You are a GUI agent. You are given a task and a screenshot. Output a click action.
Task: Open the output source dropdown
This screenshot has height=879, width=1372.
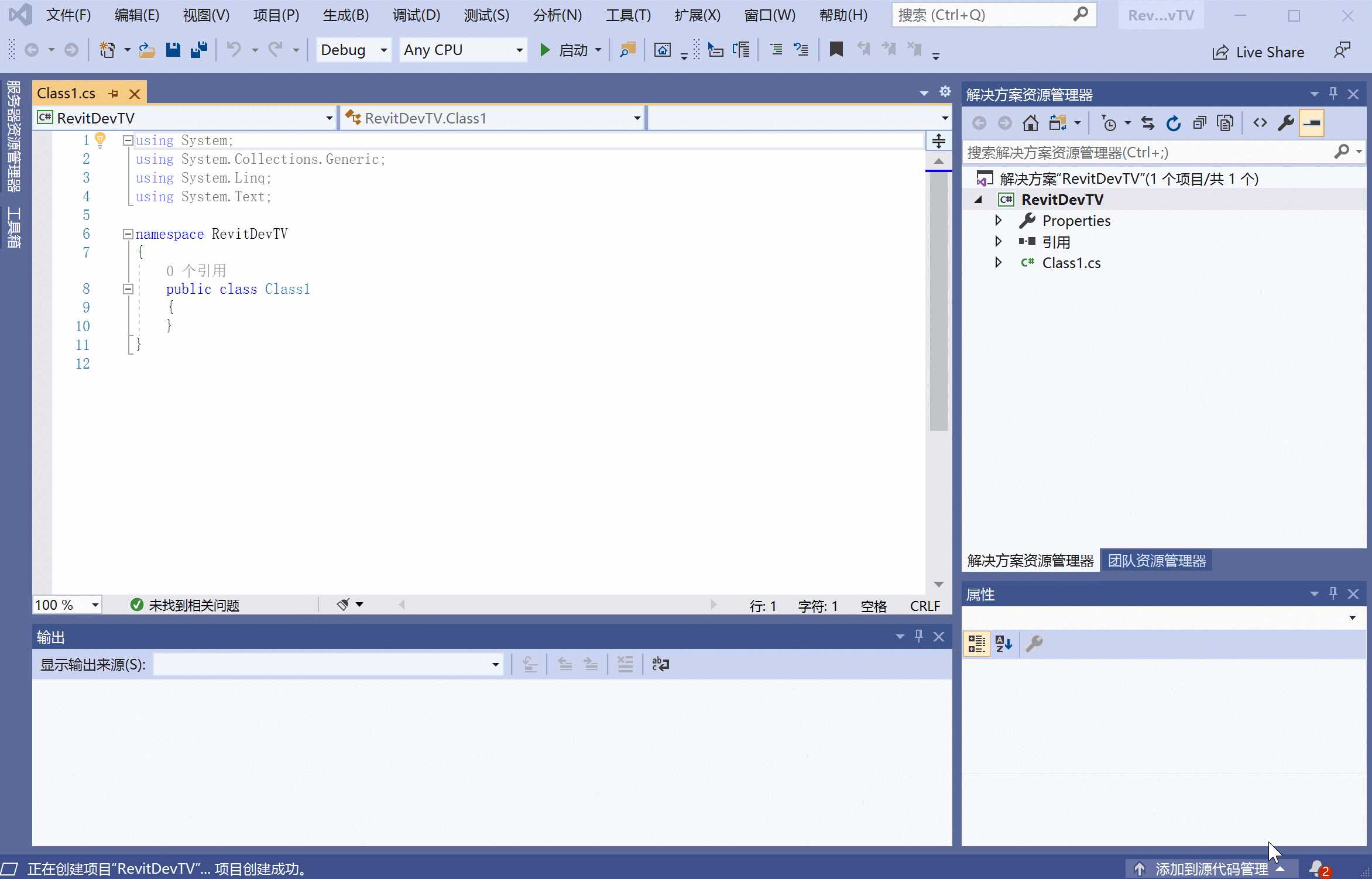(328, 664)
